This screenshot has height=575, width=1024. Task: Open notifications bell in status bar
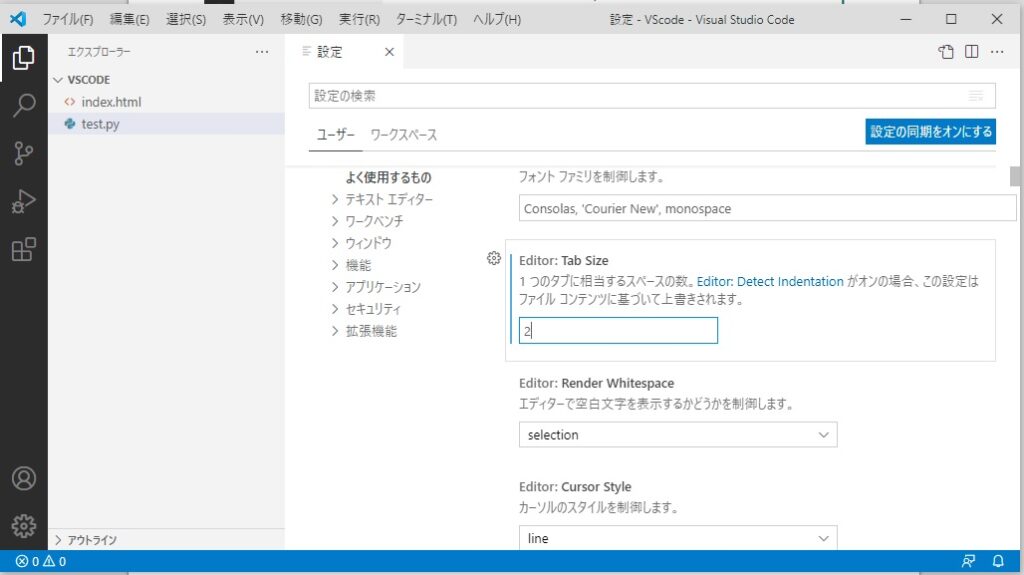999,561
